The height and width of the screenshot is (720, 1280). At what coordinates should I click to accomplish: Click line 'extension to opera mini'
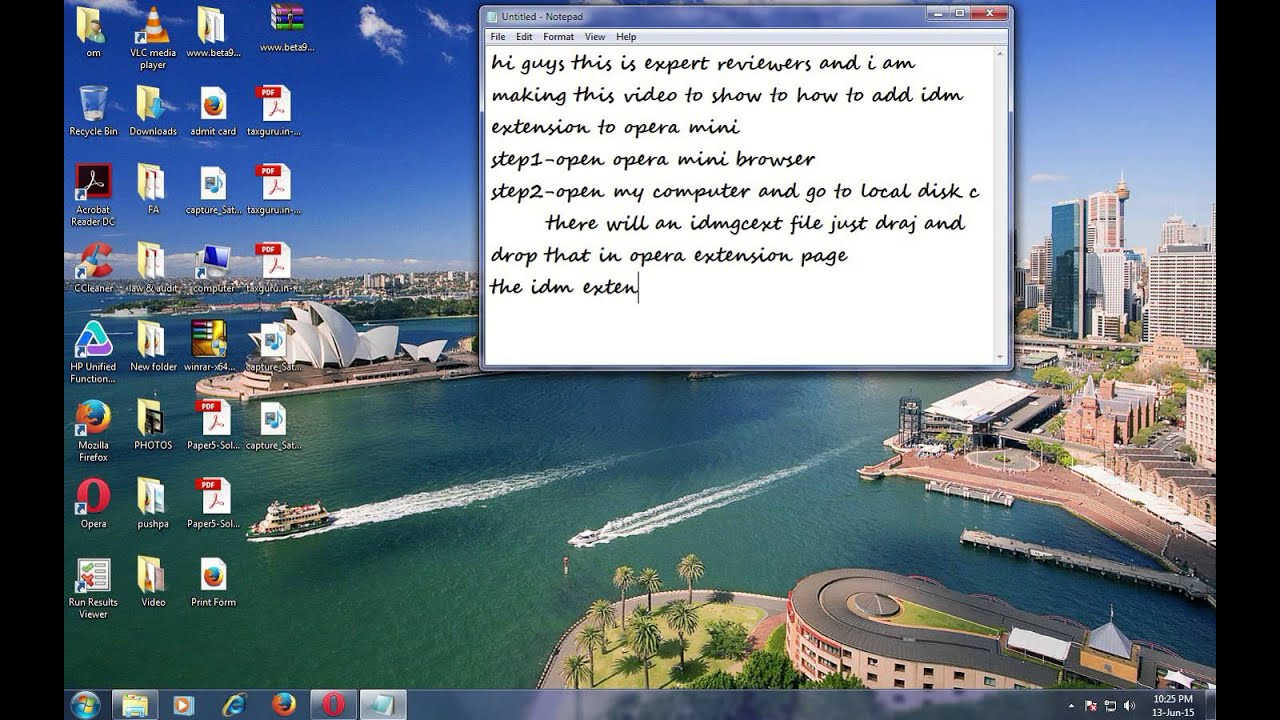615,128
